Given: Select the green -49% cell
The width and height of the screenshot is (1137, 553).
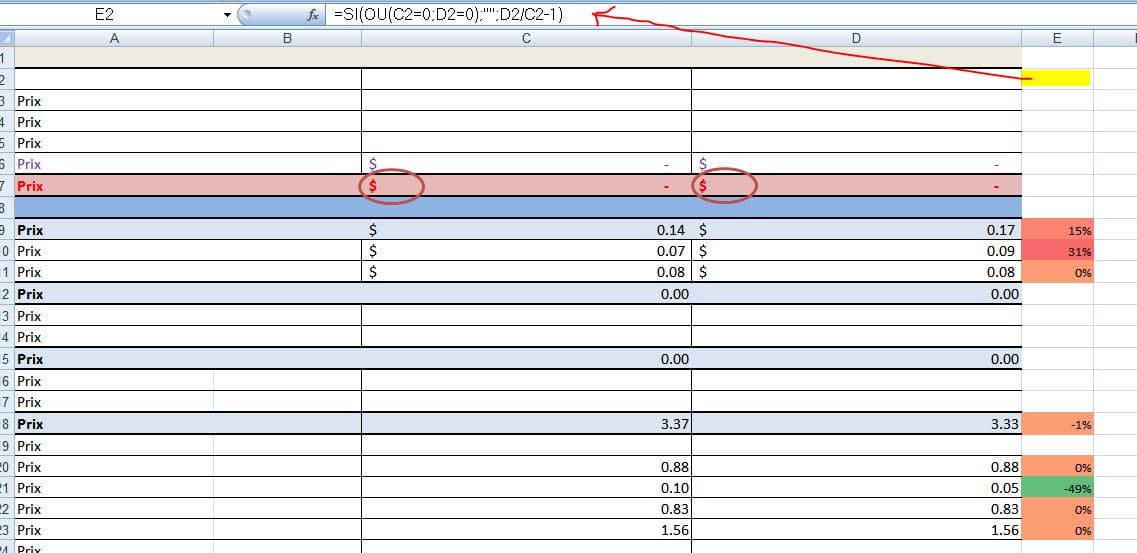Looking at the screenshot, I should point(1057,488).
